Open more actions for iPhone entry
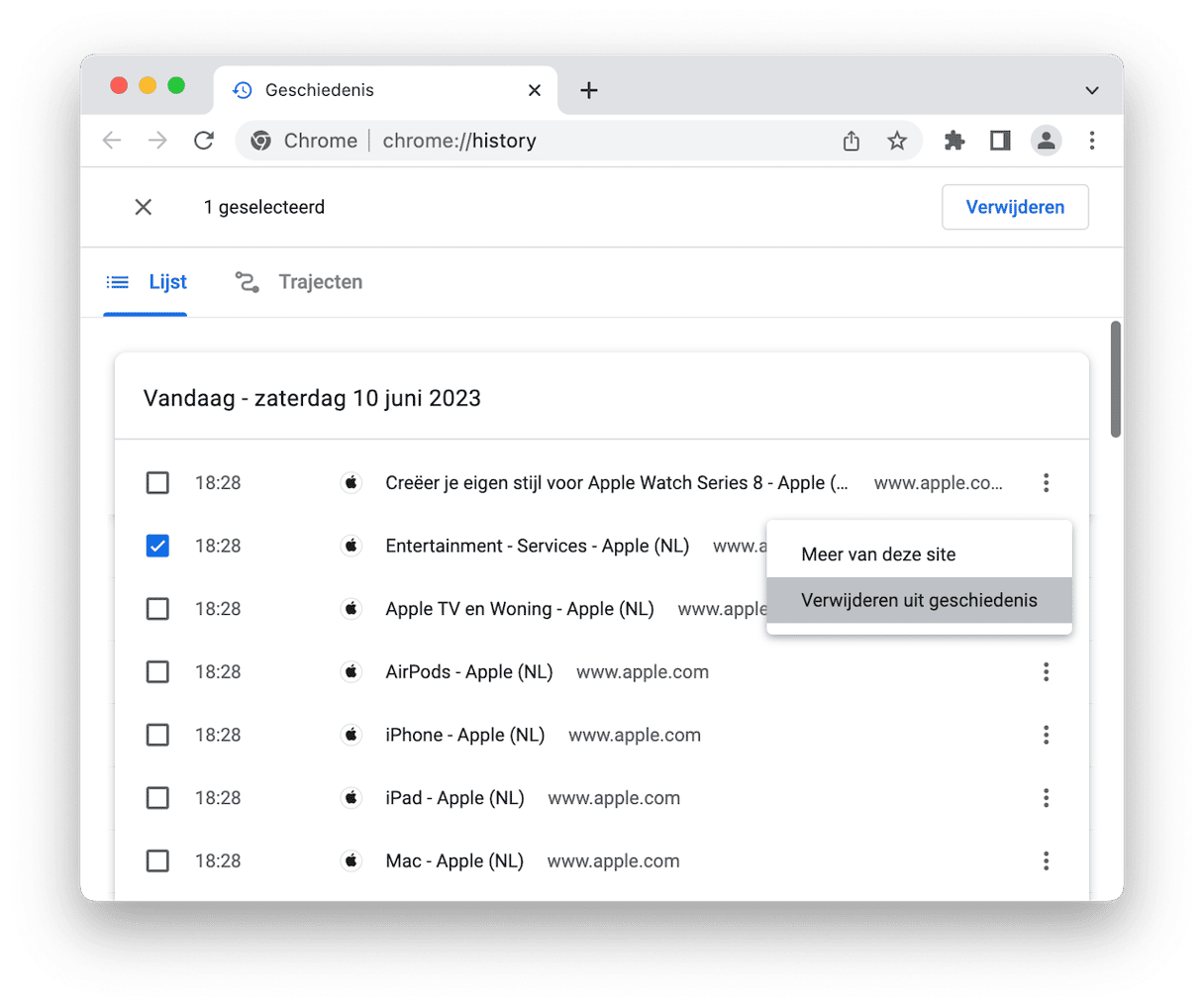This screenshot has width=1204, height=1007. click(x=1046, y=735)
